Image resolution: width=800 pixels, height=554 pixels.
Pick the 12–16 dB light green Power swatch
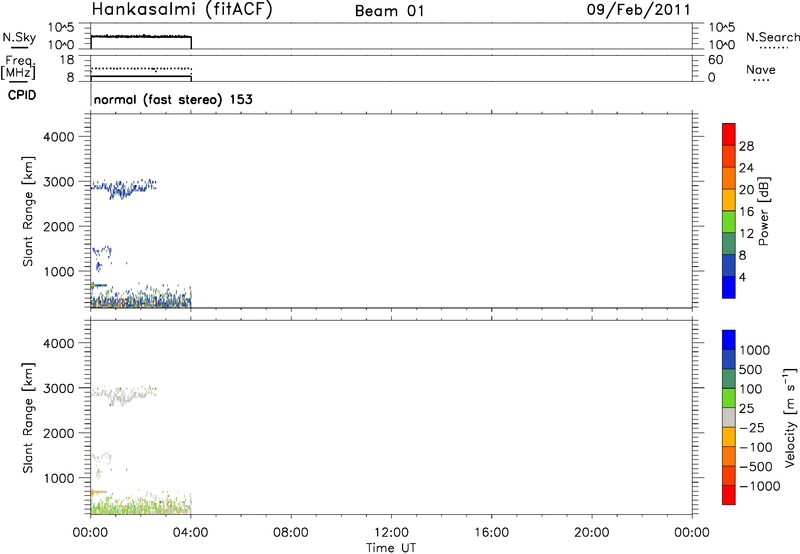point(729,221)
